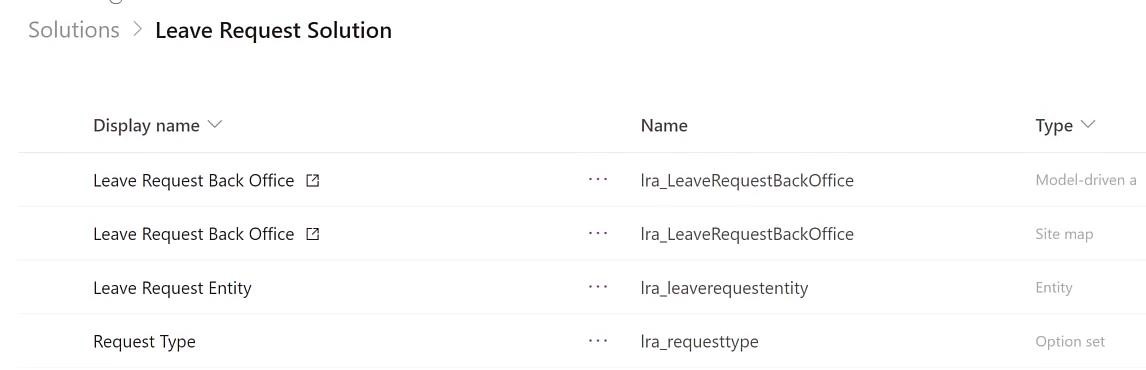Click the Type column header text

point(1054,126)
